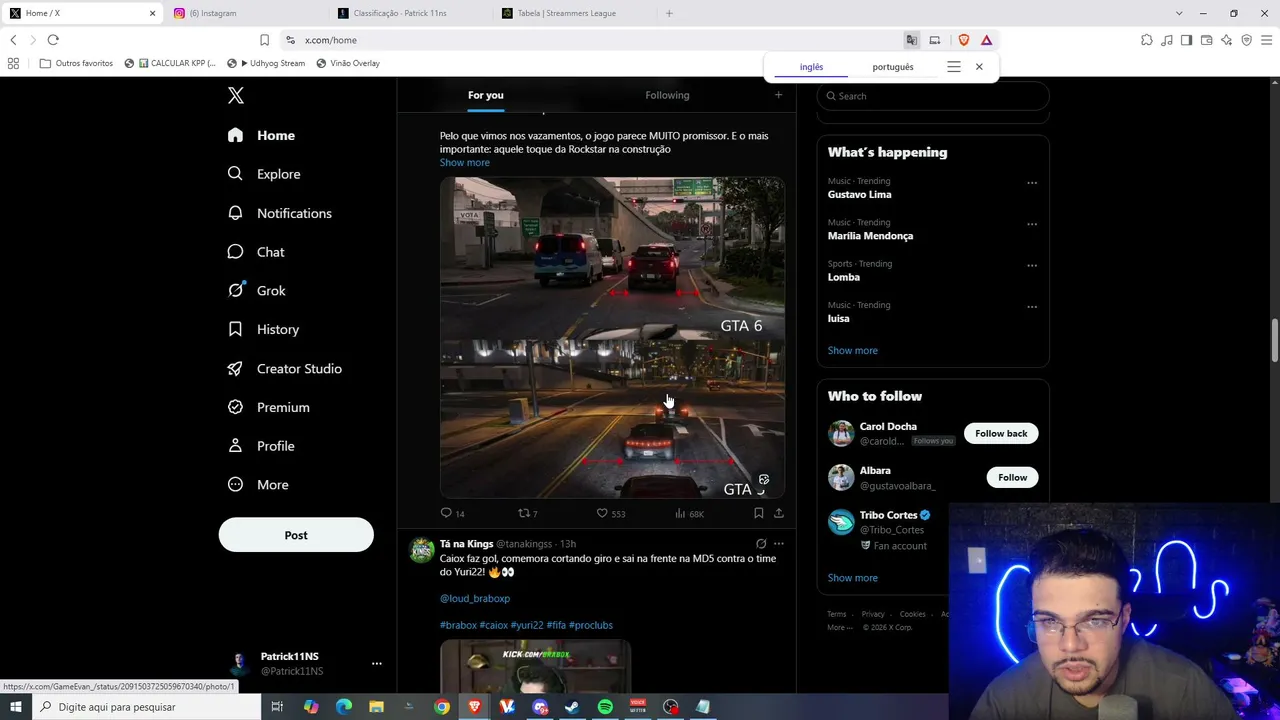This screenshot has height=720, width=1280.
Task: Open more options for Gustavo Lima trend
Action: (1032, 183)
